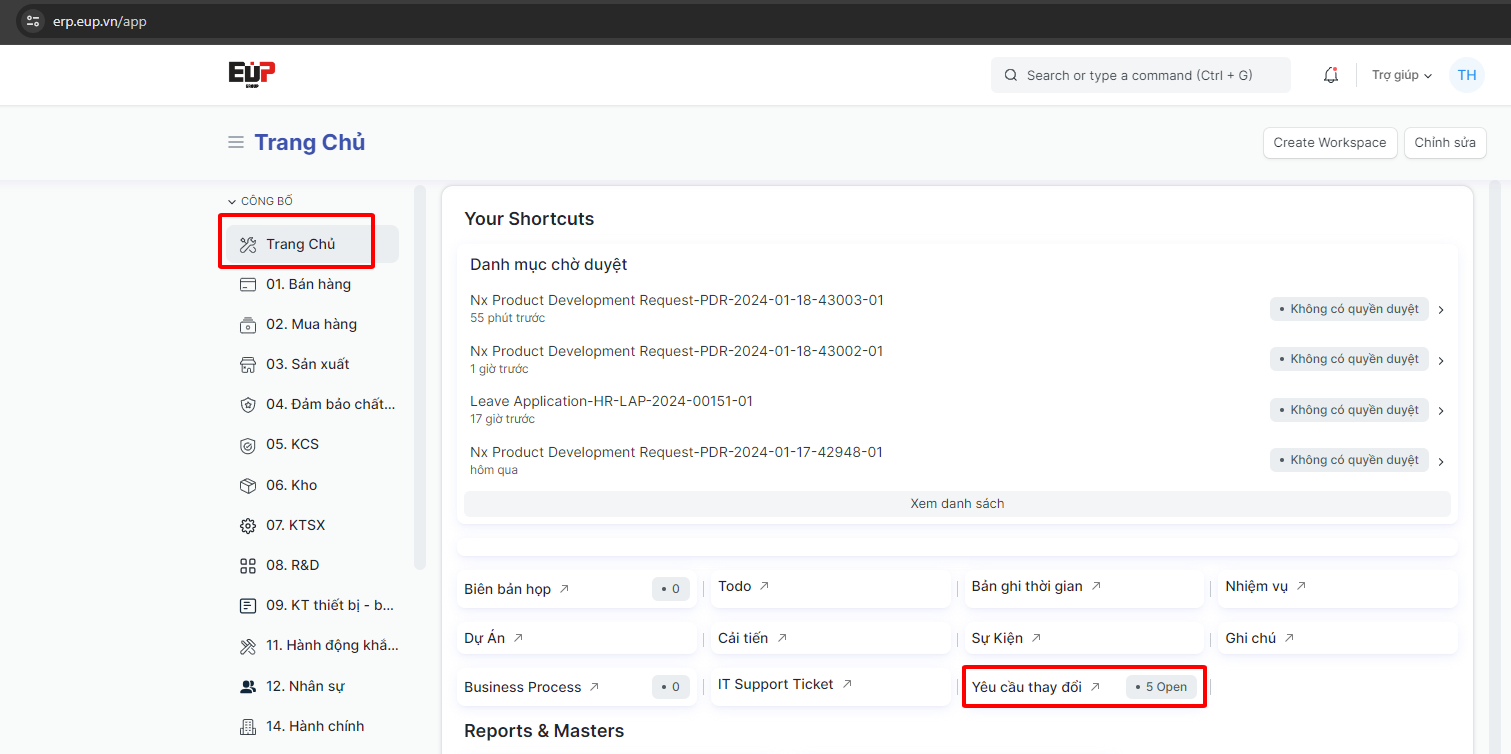
Task: Open the TH user avatar menu
Action: [1466, 75]
